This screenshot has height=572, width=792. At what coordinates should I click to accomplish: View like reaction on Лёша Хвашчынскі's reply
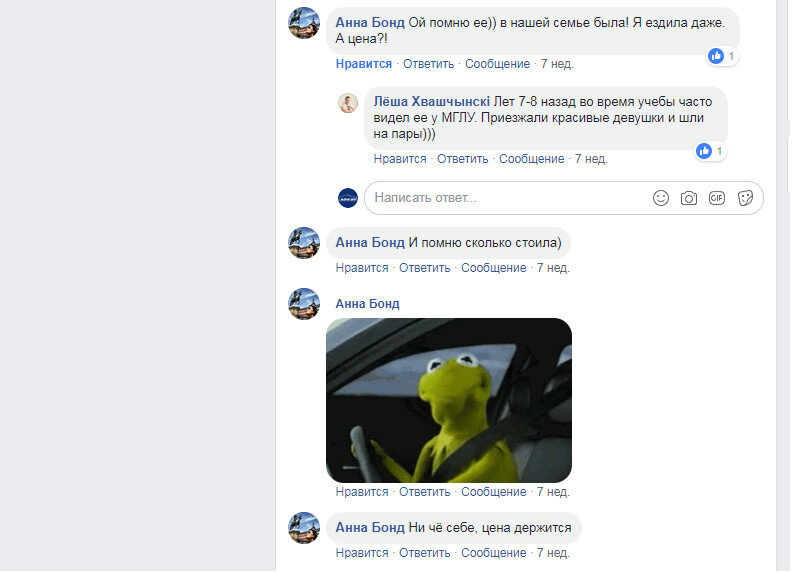click(x=710, y=151)
